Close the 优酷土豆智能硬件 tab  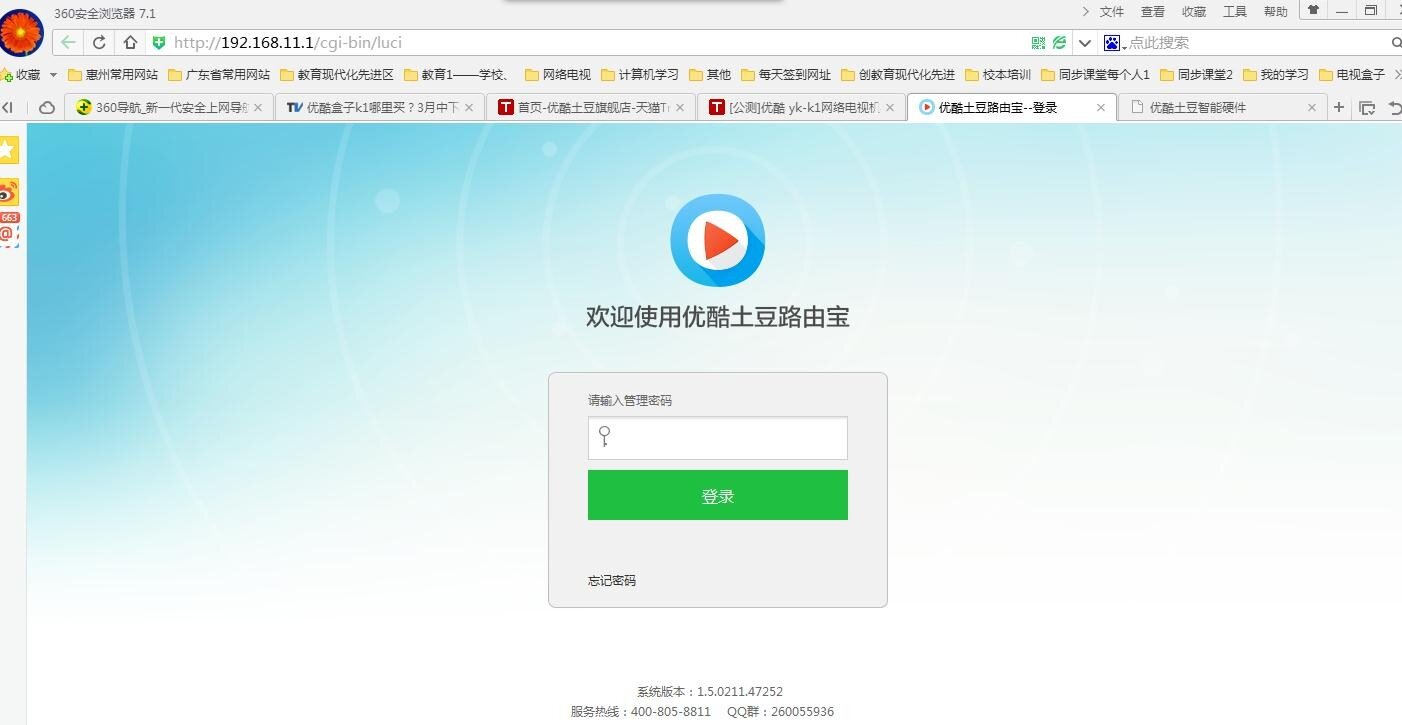(1312, 107)
